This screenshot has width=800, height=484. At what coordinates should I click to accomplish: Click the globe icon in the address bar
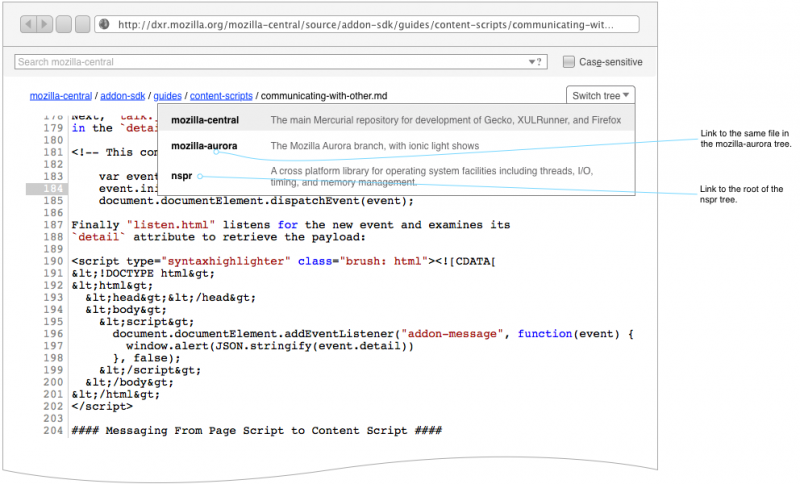coord(104,24)
